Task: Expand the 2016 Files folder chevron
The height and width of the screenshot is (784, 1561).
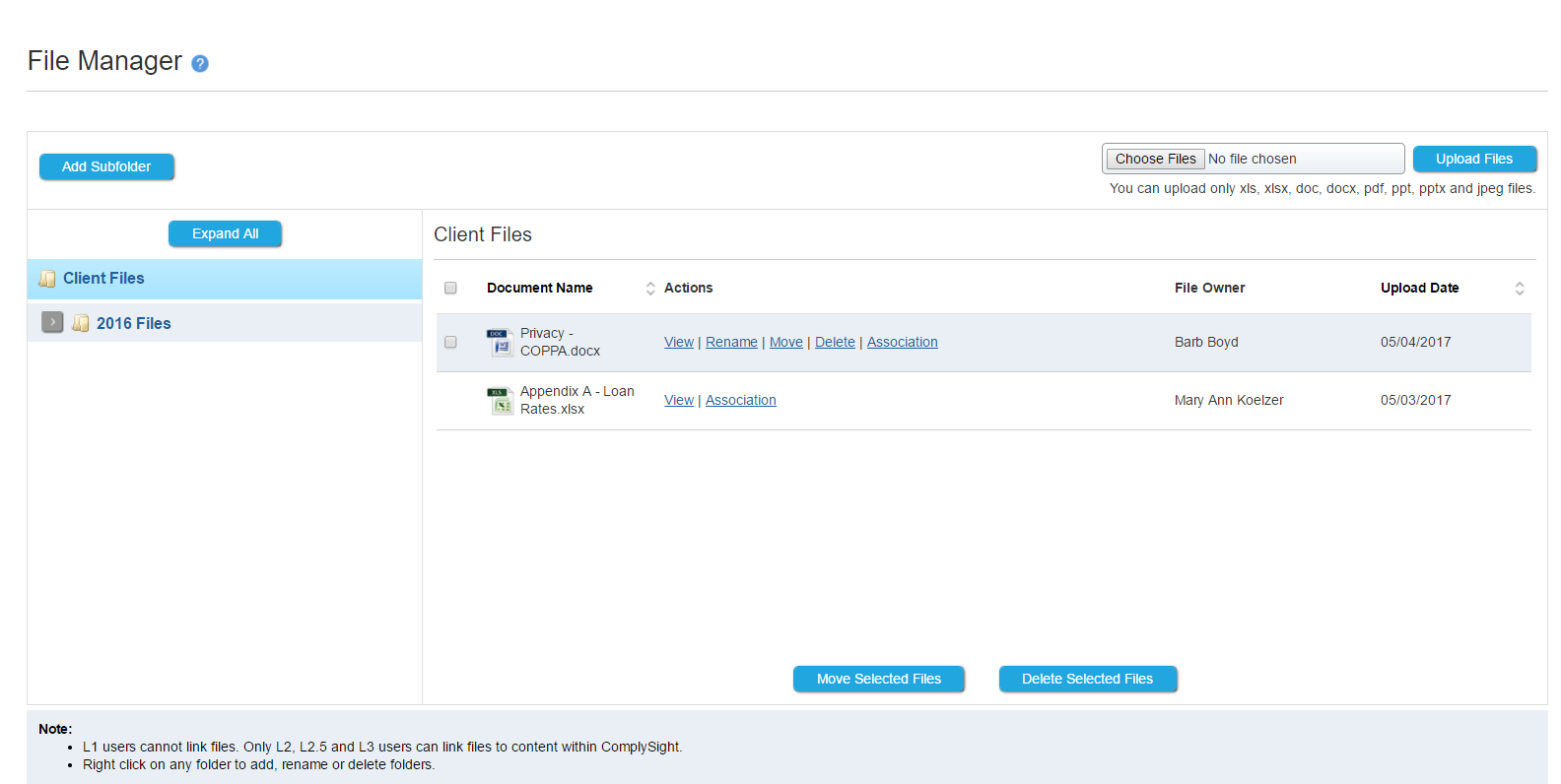Action: (52, 322)
